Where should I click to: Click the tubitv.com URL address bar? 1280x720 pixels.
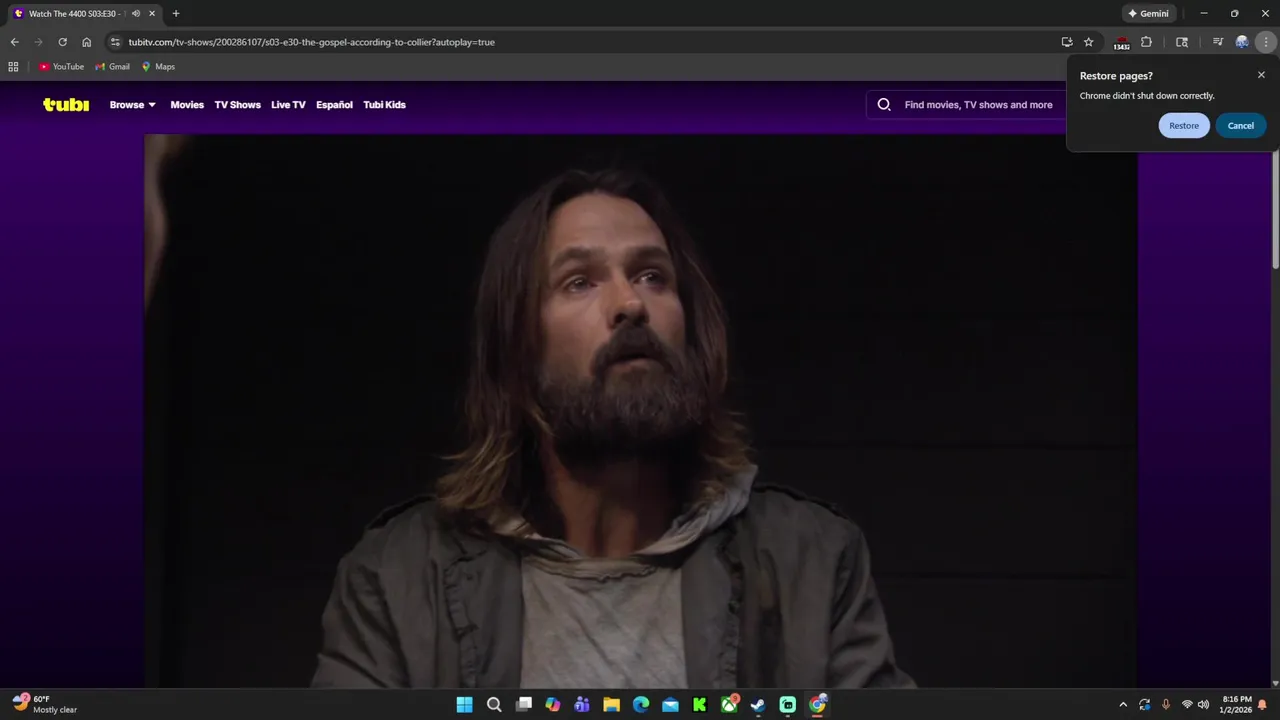pyautogui.click(x=312, y=42)
